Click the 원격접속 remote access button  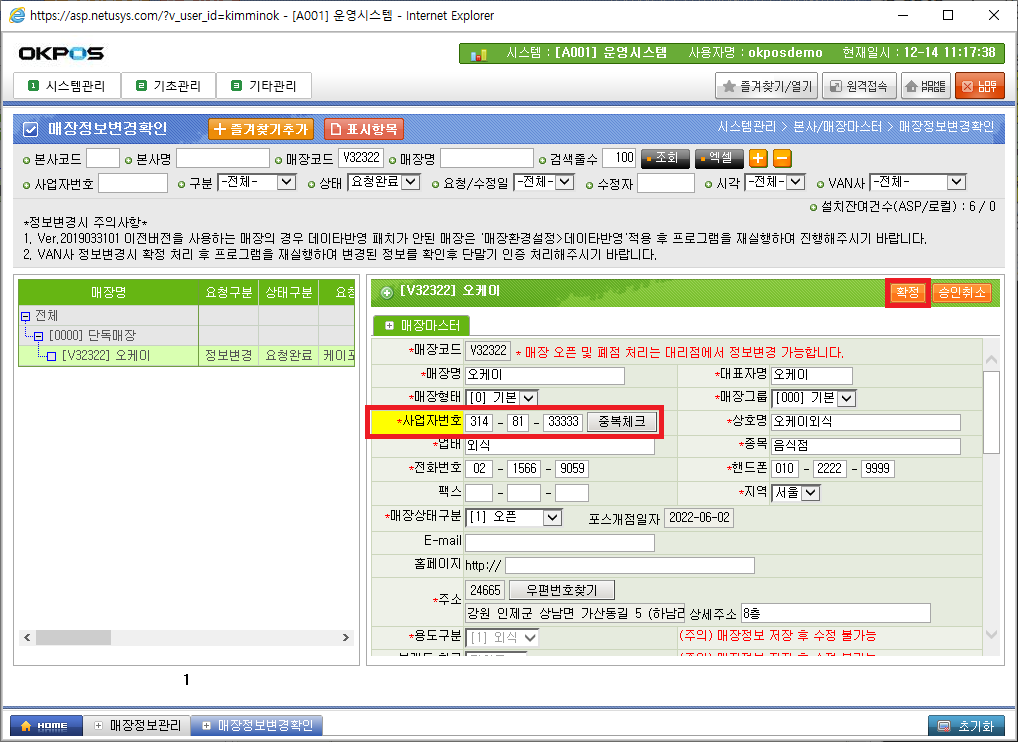click(859, 87)
